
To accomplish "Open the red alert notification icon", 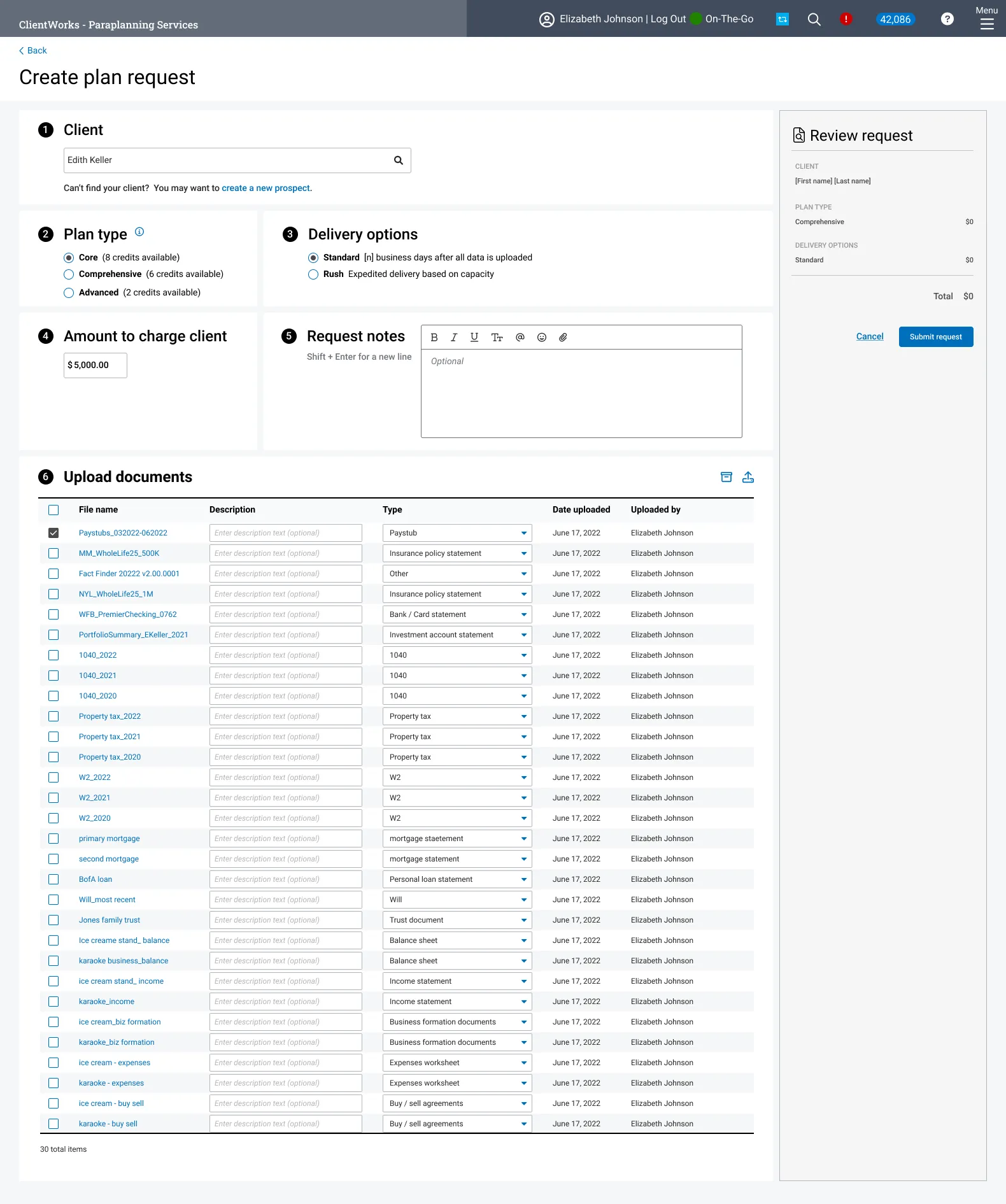I will coord(846,19).
